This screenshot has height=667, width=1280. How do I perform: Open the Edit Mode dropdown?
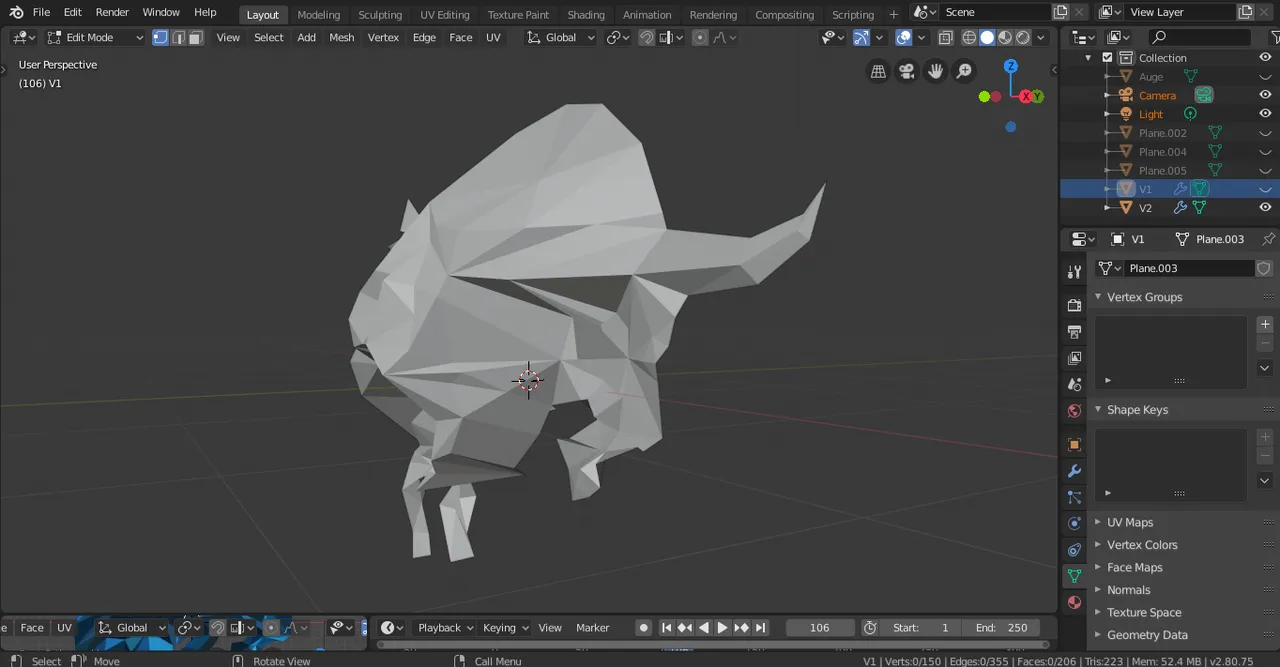[96, 37]
